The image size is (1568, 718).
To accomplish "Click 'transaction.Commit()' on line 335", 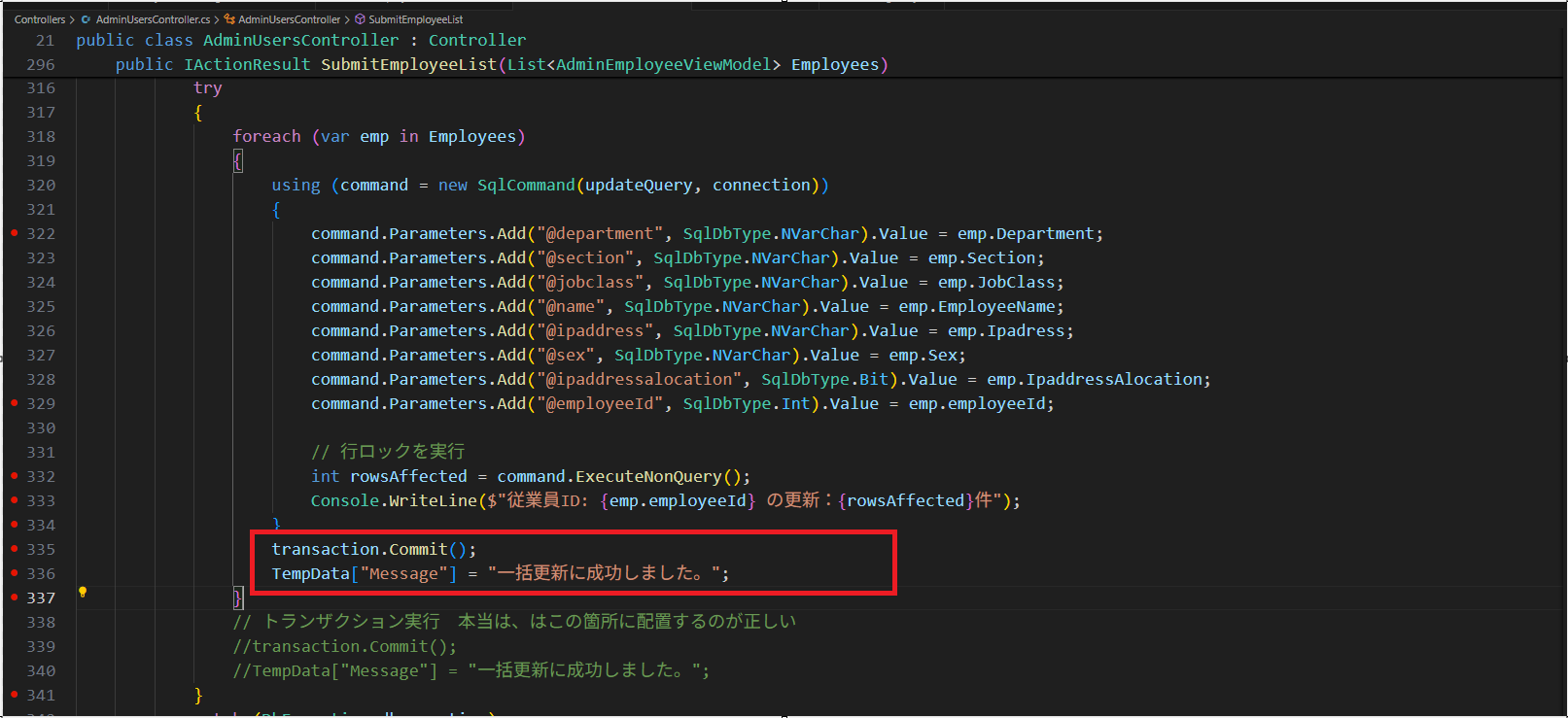I will [369, 549].
